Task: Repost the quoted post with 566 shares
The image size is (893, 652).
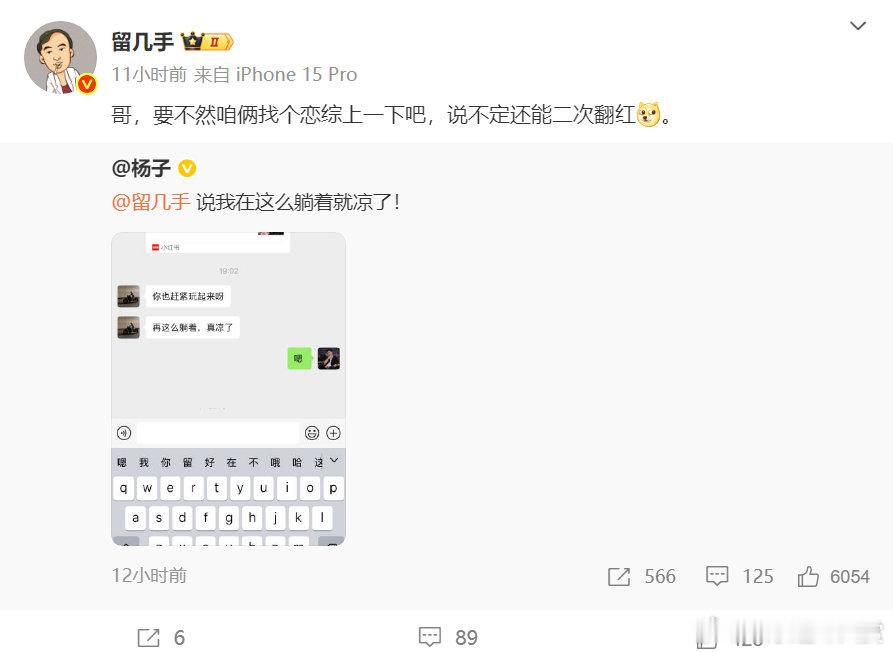Action: pyautogui.click(x=641, y=576)
